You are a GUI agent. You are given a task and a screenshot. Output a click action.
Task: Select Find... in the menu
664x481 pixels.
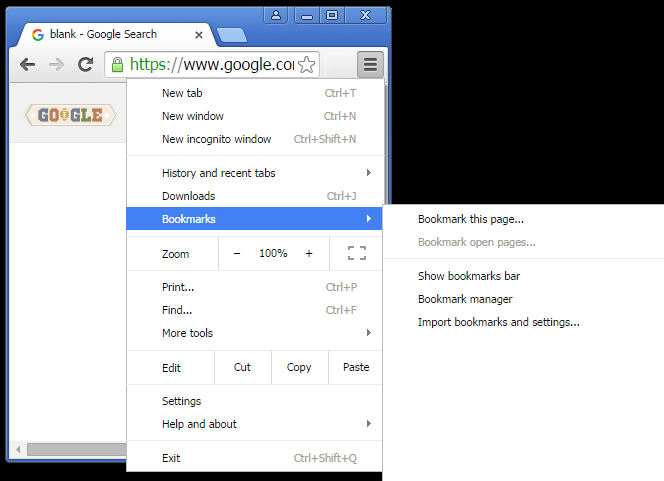click(255, 310)
